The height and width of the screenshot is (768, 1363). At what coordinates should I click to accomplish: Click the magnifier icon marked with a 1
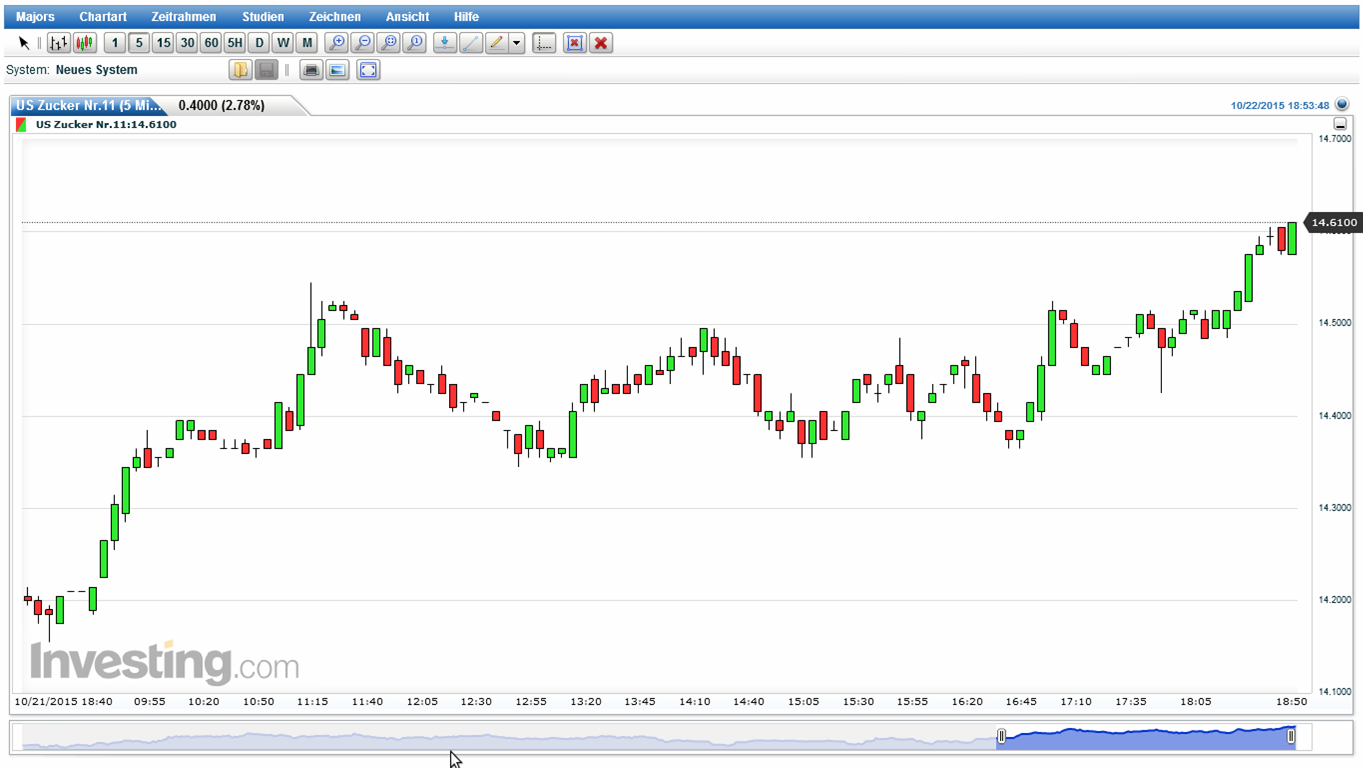414,43
